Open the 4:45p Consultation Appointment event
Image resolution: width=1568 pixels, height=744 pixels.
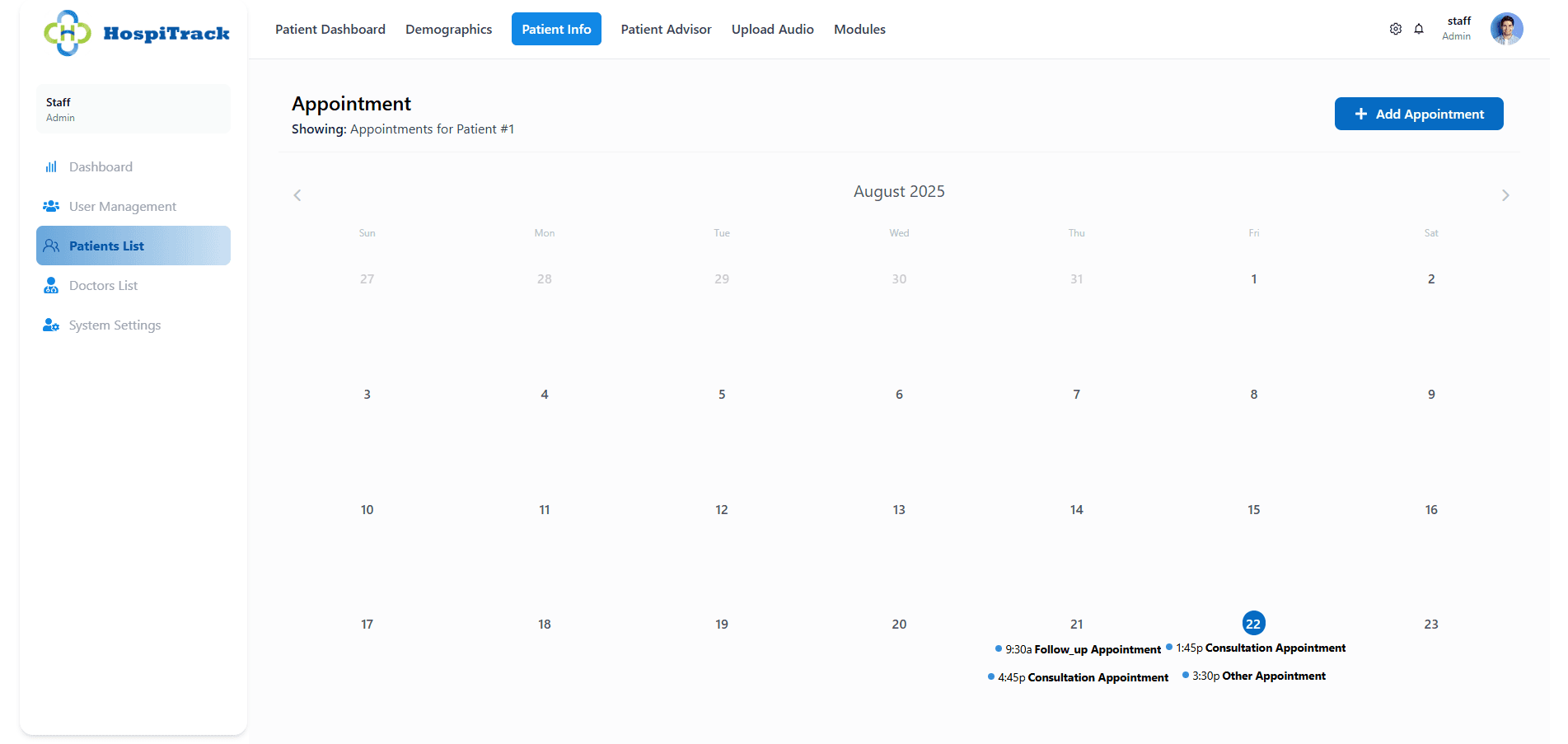(x=1079, y=678)
